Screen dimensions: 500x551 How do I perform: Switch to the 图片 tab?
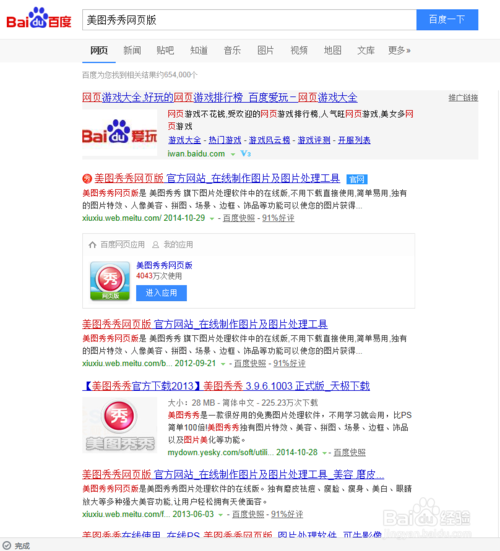(x=265, y=50)
